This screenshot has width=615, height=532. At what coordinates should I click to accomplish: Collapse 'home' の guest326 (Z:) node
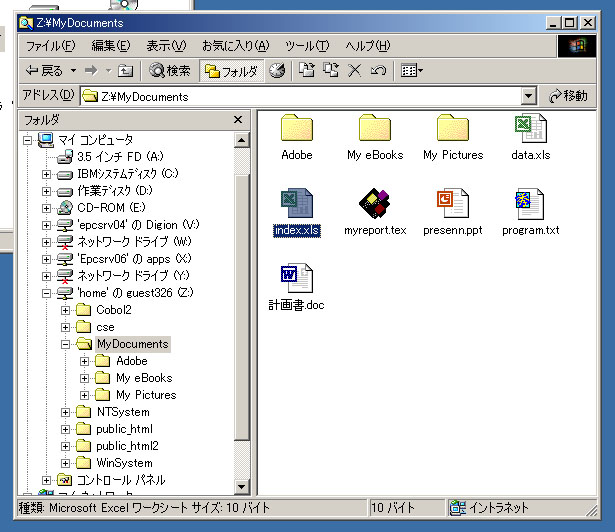[46, 293]
